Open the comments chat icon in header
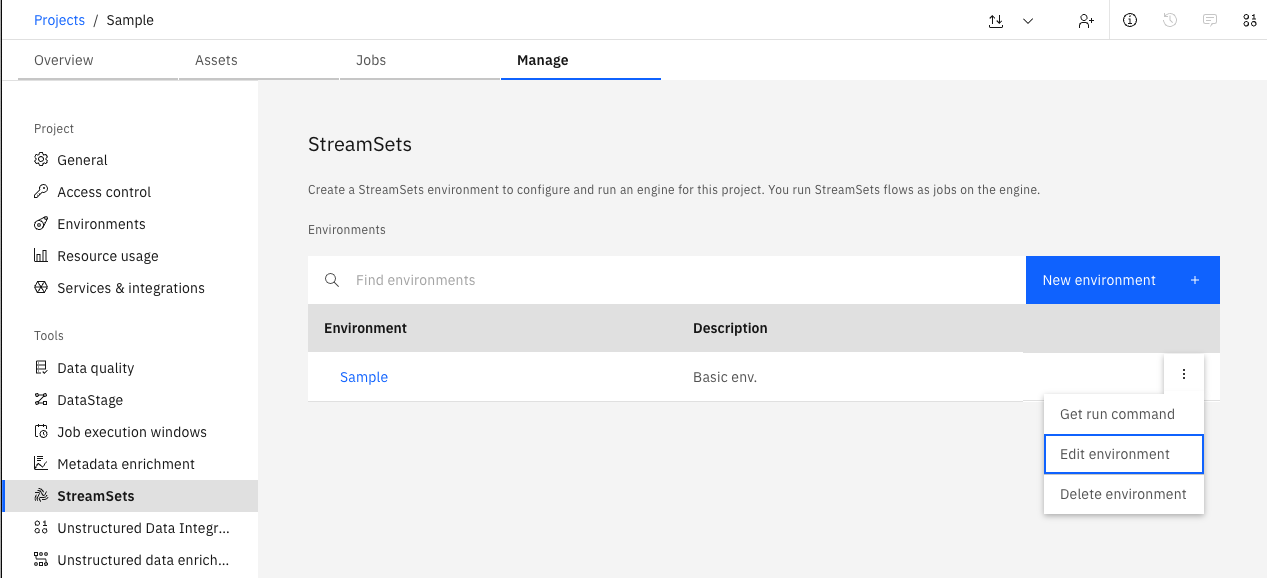Image resolution: width=1267 pixels, height=578 pixels. [1210, 20]
